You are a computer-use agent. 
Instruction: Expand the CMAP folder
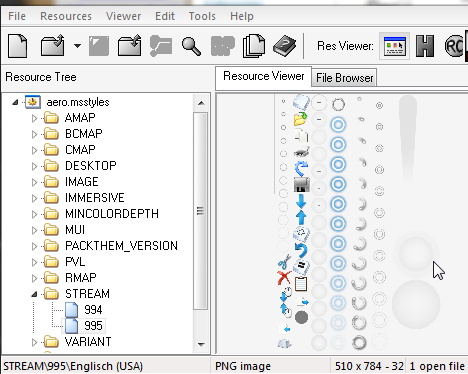(34, 150)
